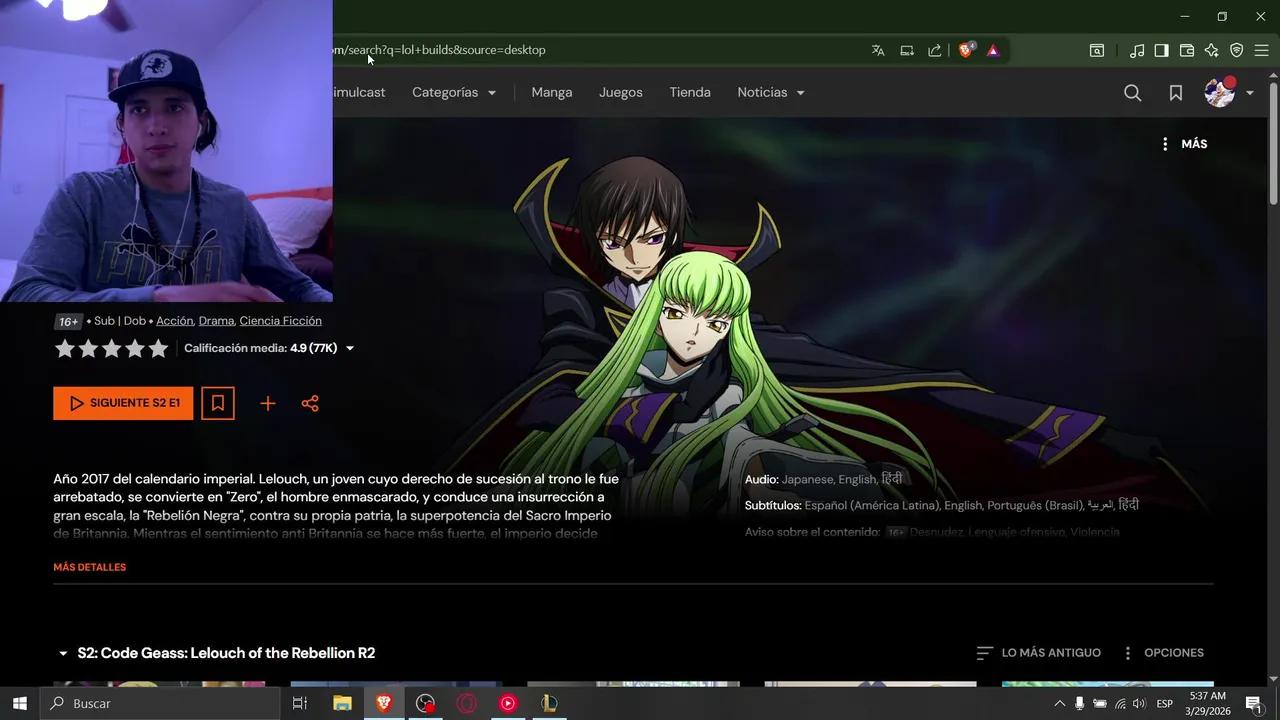
Task: Click the 16+ age rating badge
Action: coord(68,321)
